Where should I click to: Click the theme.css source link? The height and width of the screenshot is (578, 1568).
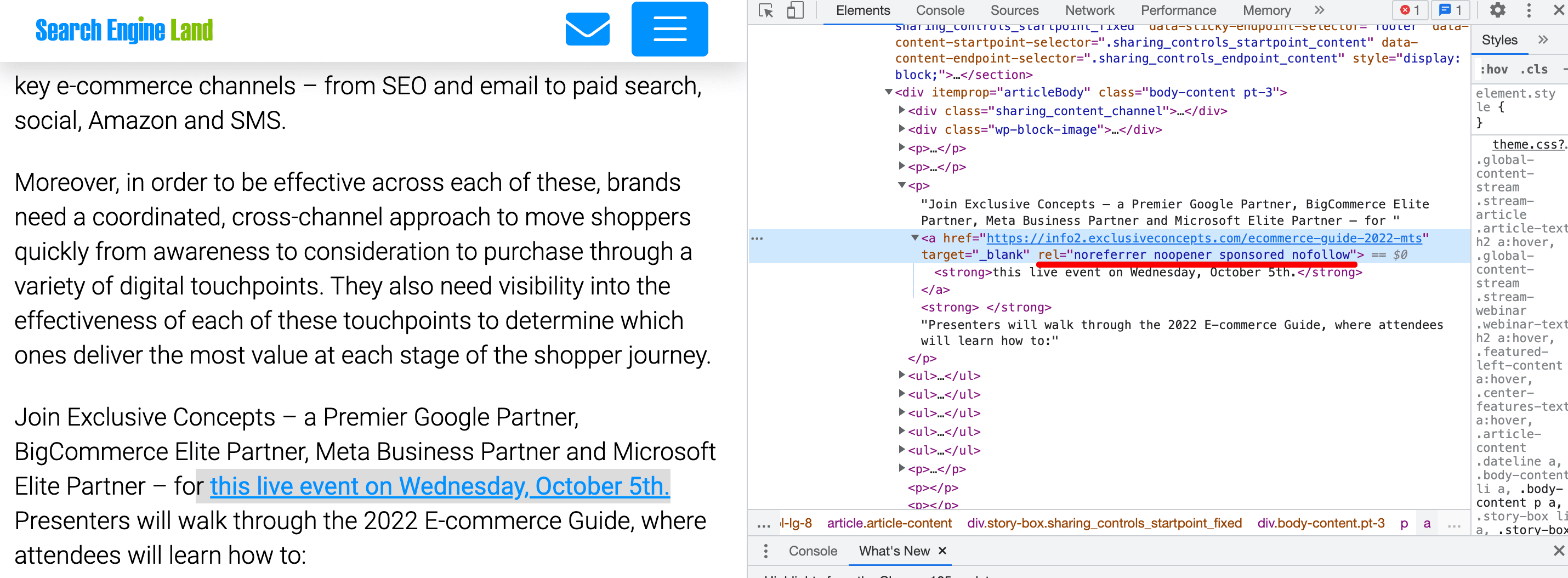(1529, 144)
